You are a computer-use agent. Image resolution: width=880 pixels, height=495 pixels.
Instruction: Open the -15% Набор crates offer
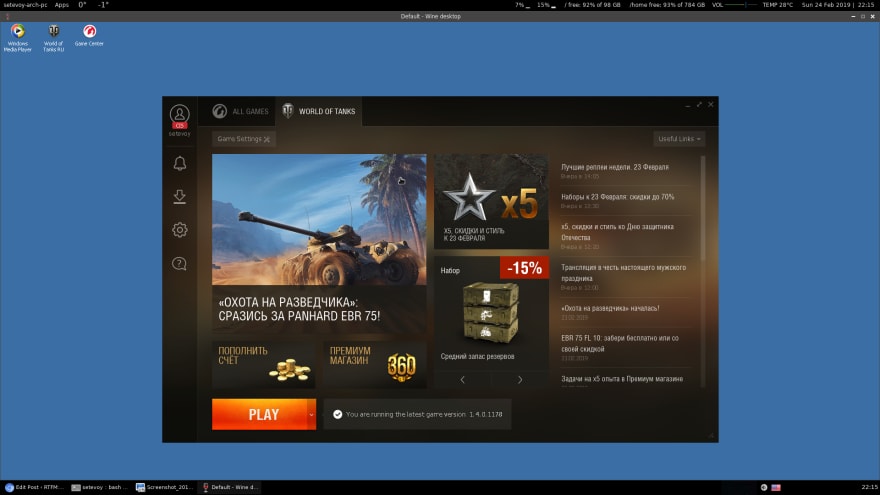(x=492, y=313)
